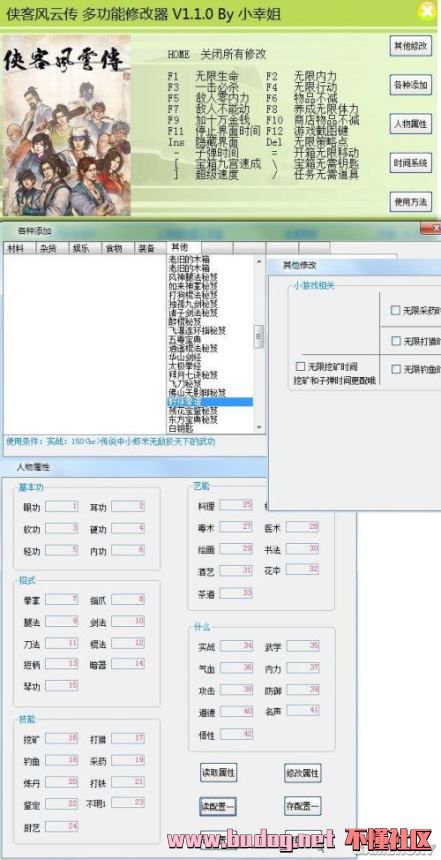
Task: Select 东方宝典秘笈 in the item list
Action: click(193, 420)
